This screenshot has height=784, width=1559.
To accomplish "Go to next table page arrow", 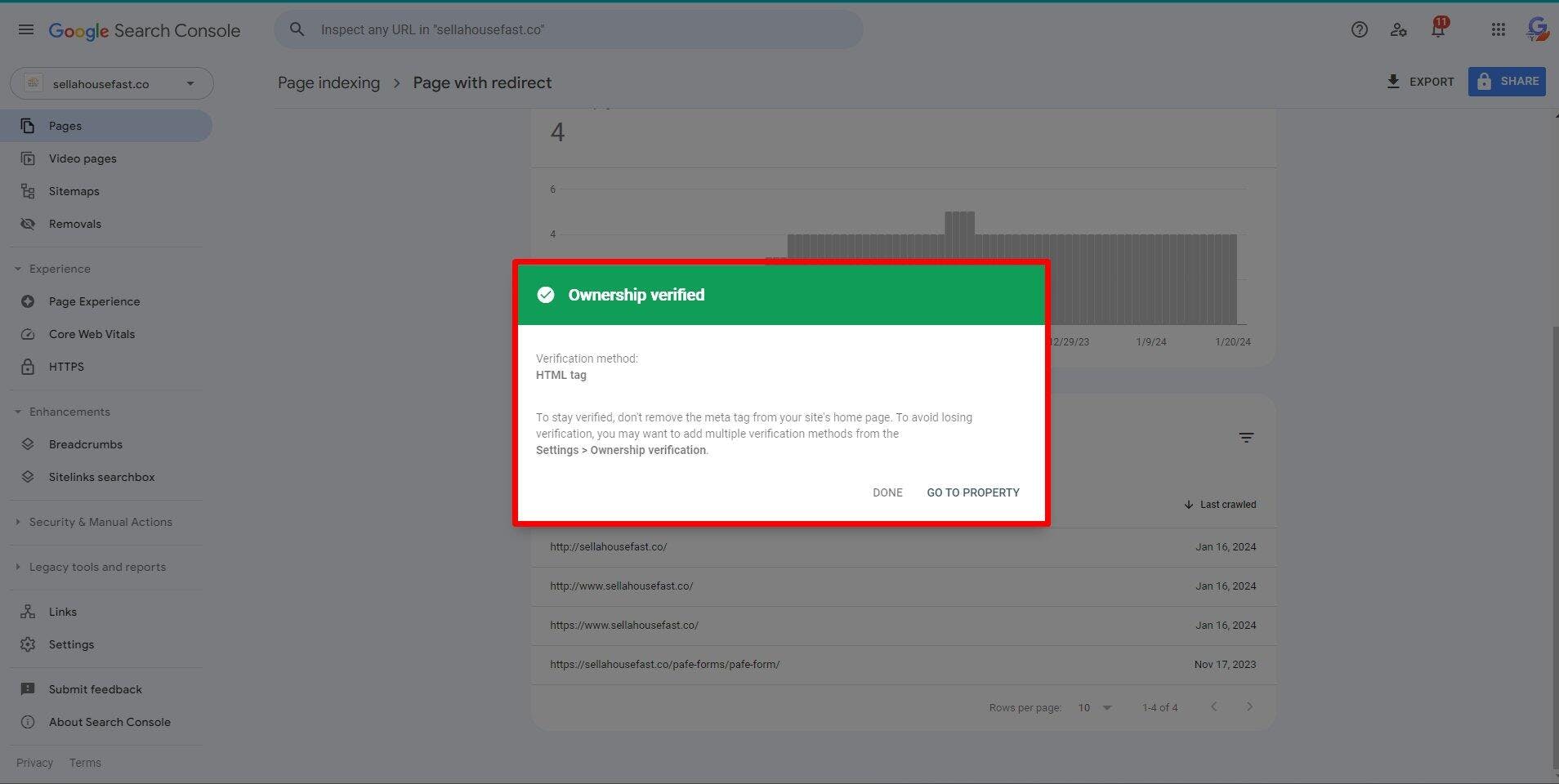I will tap(1249, 707).
